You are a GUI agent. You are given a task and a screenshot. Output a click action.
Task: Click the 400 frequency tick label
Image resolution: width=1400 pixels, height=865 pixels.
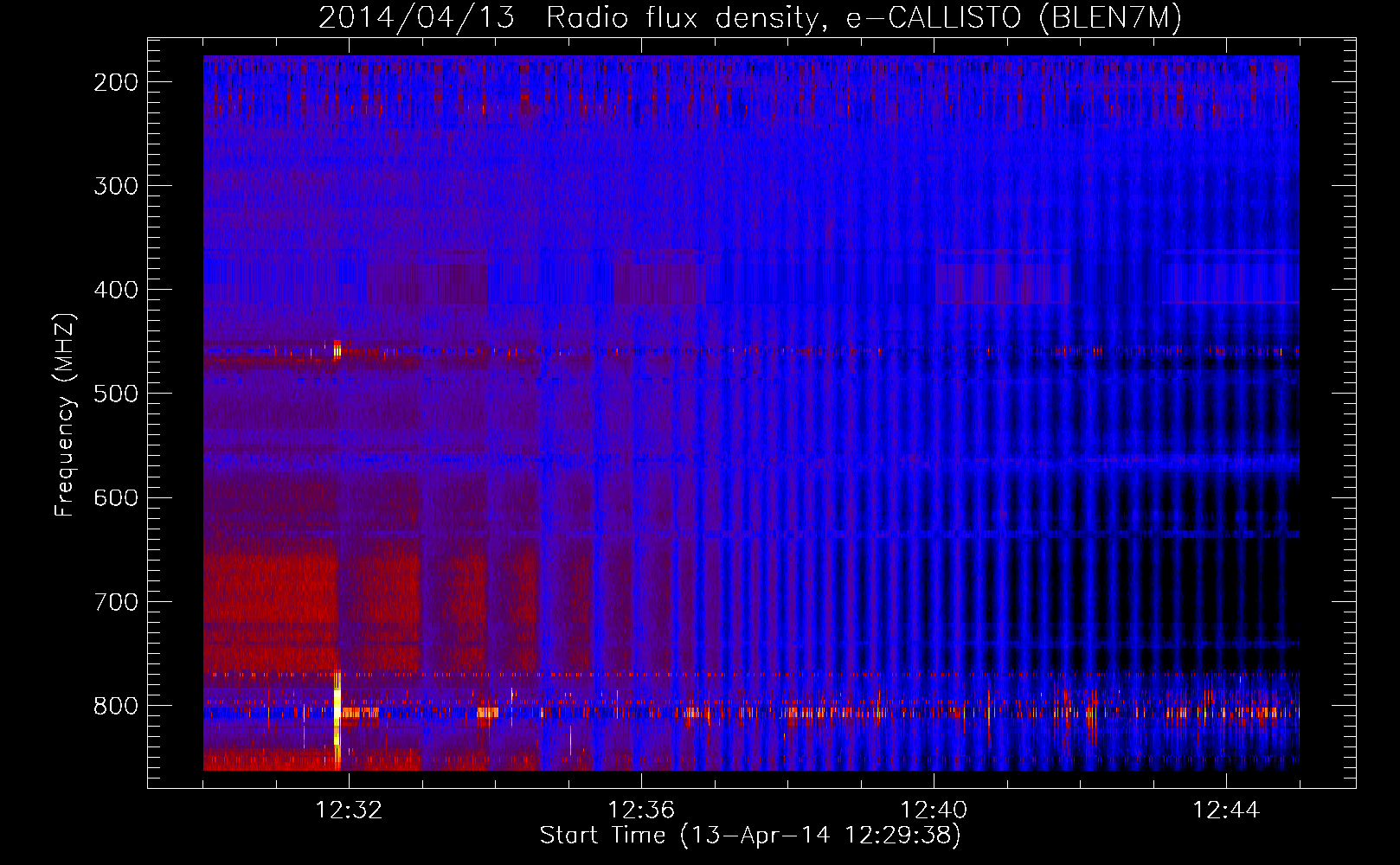(x=116, y=290)
